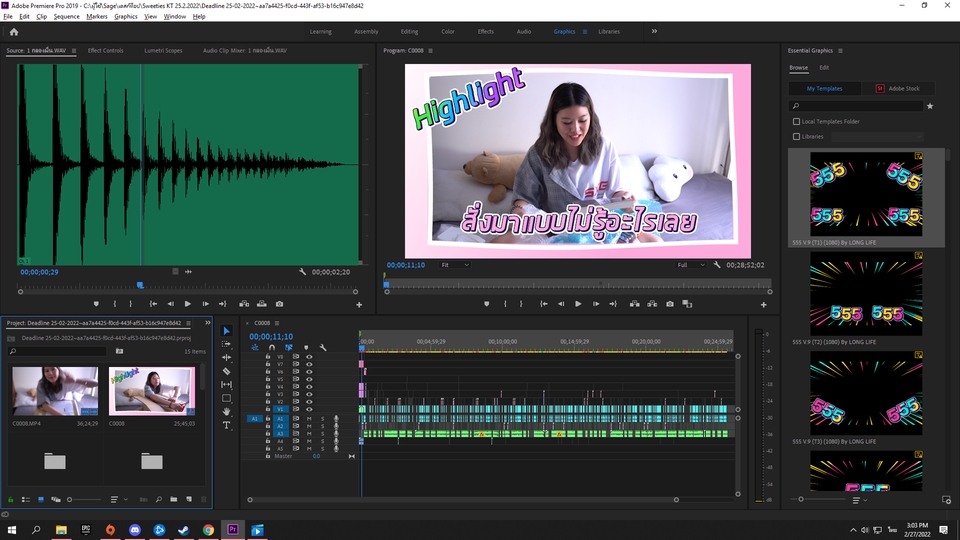Screen dimensions: 960x540
Task: Click the favorites star beside template search
Action: [930, 105]
